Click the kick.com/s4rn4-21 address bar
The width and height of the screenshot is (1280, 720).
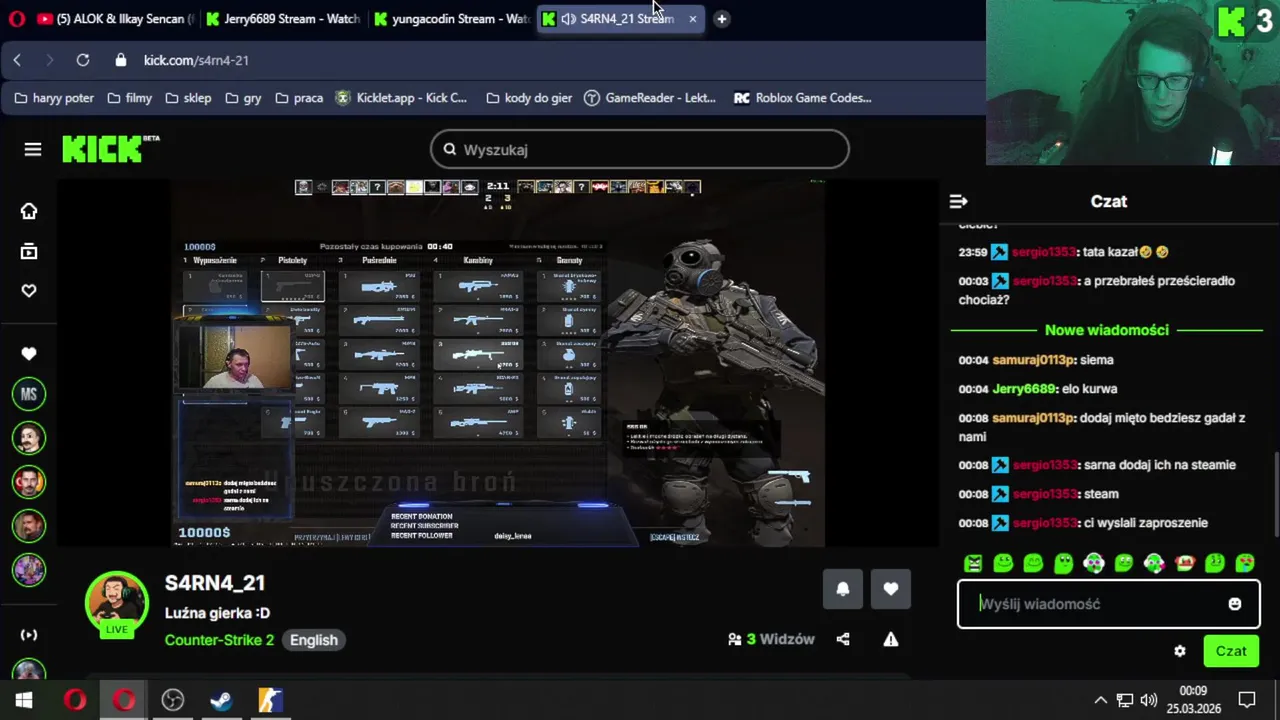tap(196, 60)
